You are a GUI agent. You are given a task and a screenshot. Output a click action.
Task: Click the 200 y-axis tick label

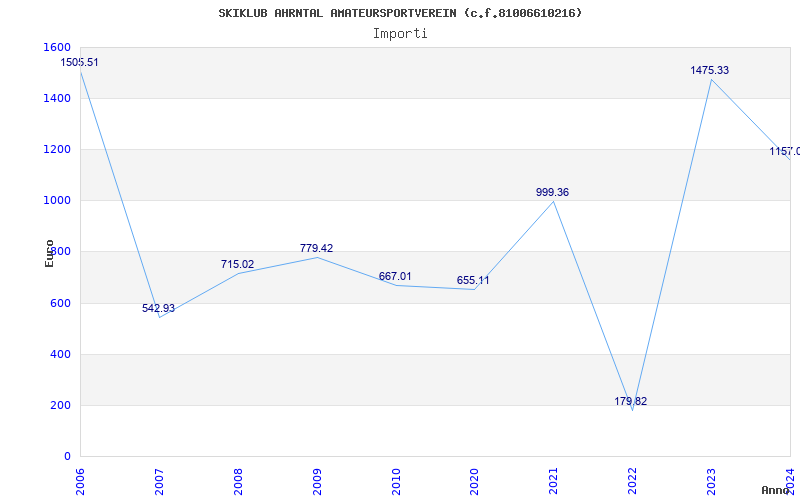coord(61,405)
